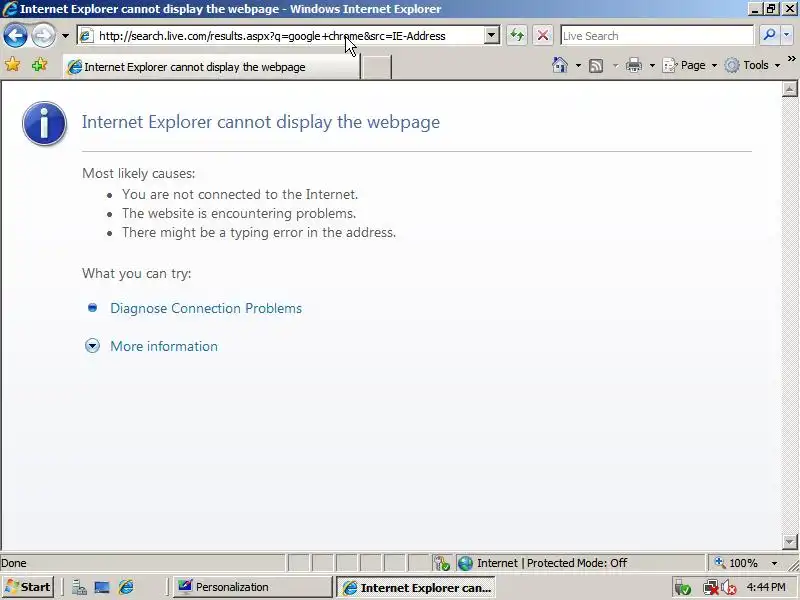Click the 4:44 PM system clock
The image size is (800, 600).
766,587
